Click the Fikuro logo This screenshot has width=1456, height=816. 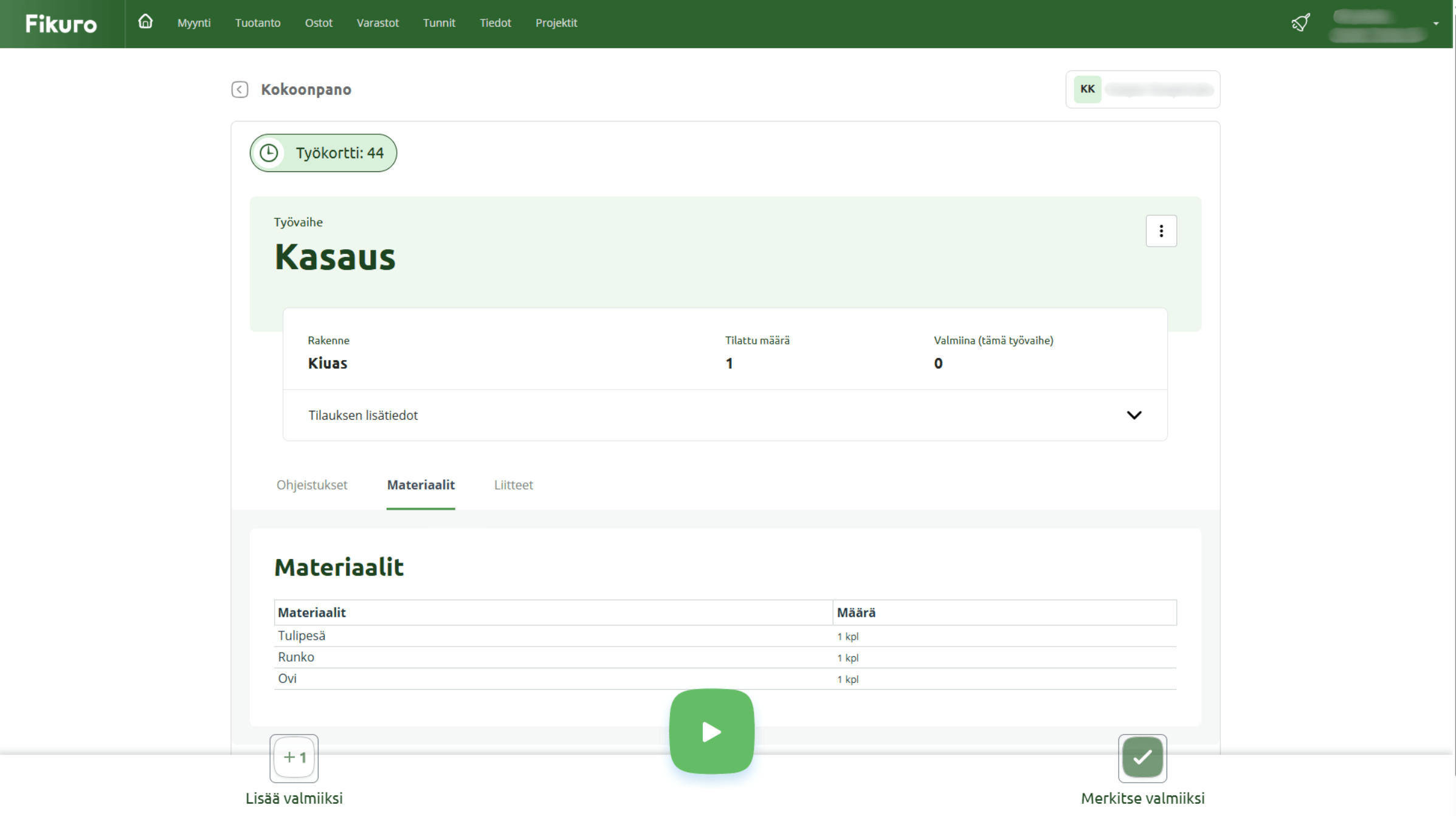tap(61, 24)
